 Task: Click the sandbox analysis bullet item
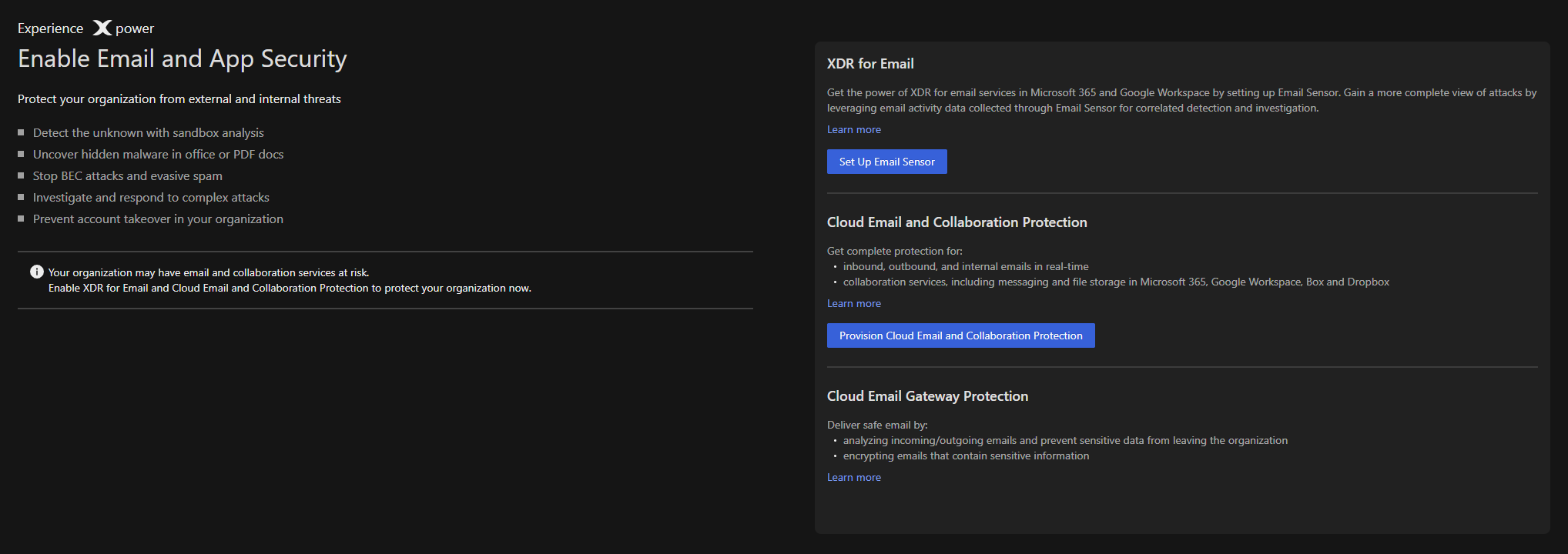click(x=148, y=133)
